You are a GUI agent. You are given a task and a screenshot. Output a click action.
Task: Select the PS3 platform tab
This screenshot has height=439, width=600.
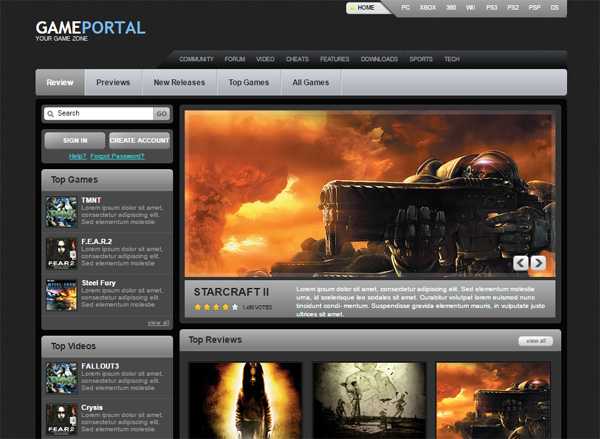492,8
